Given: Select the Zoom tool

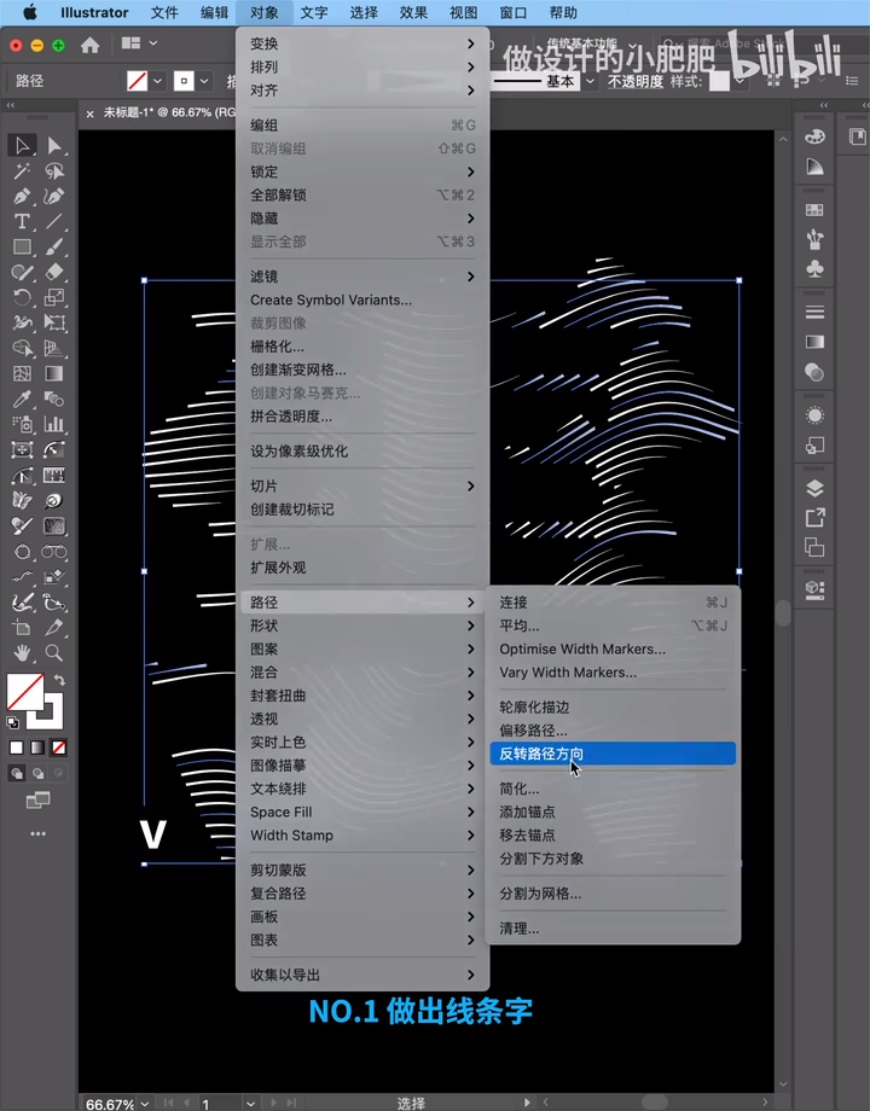Looking at the screenshot, I should [x=54, y=653].
